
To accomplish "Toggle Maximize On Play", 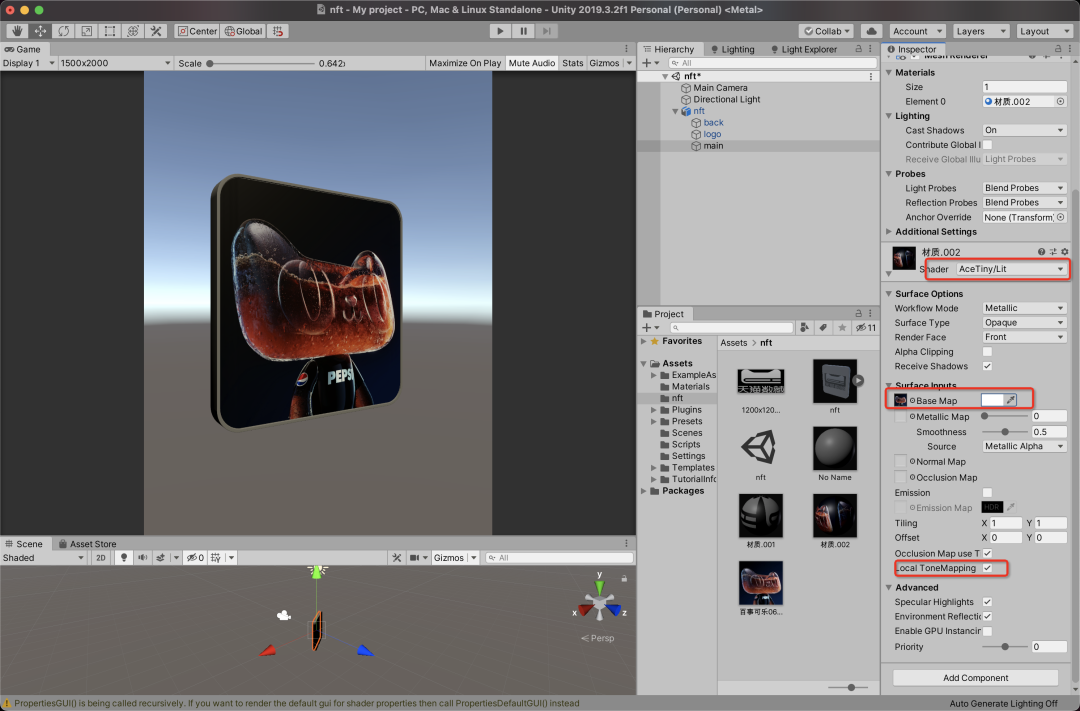I will [x=465, y=63].
